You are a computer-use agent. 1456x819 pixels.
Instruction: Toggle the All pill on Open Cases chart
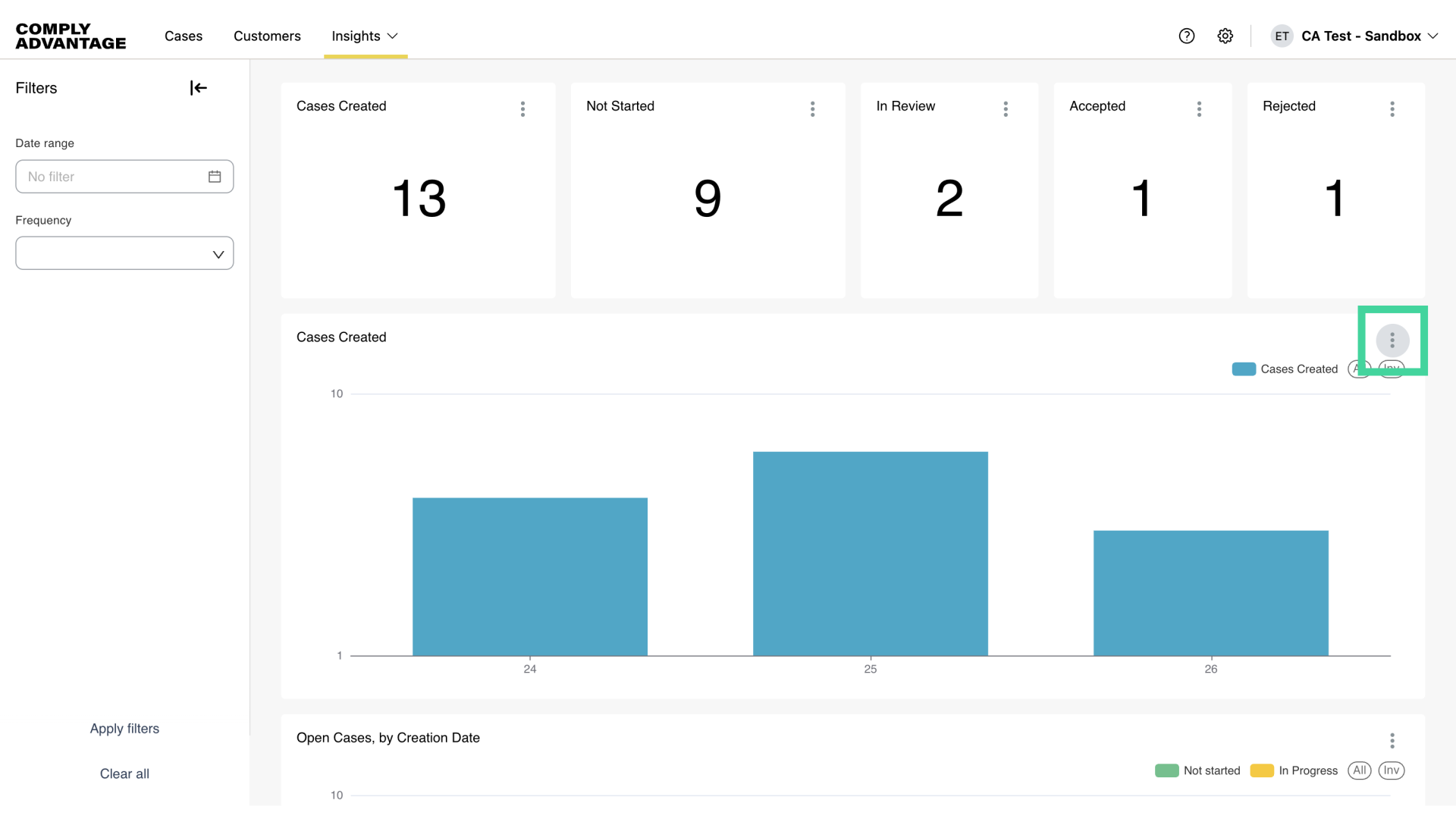[1360, 770]
